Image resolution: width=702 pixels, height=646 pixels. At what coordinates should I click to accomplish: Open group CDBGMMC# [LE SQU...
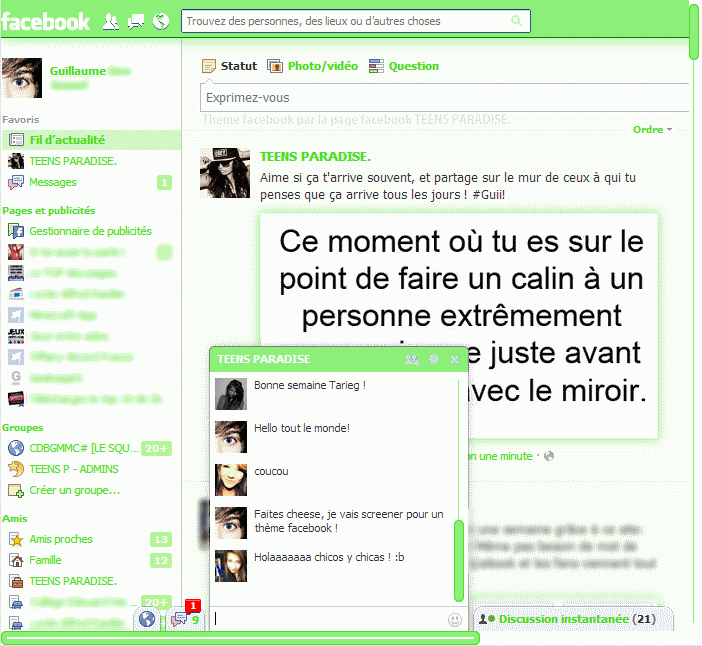click(x=84, y=448)
